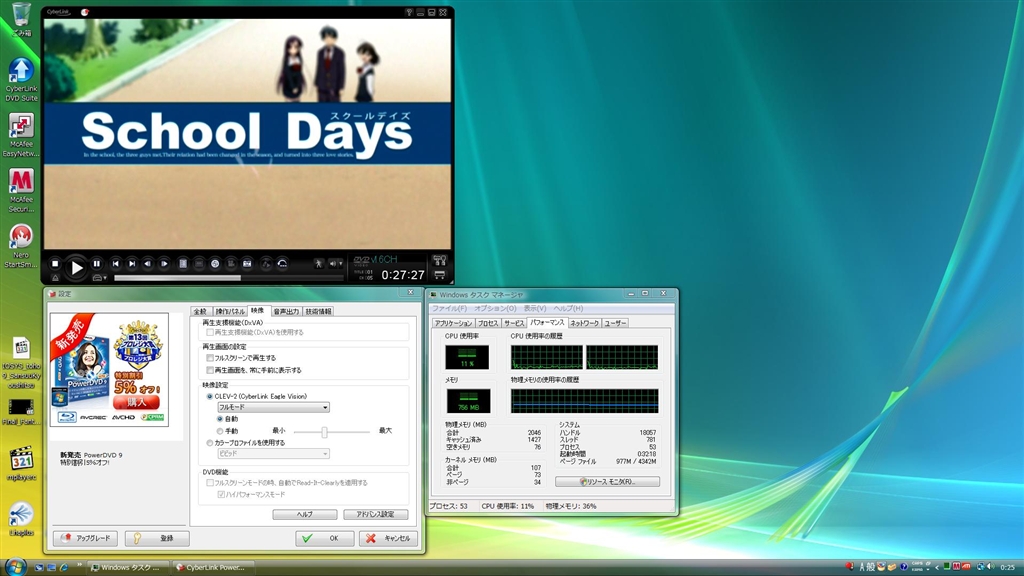
Task: Step forward one frame in PowerDVD
Action: pyautogui.click(x=165, y=264)
